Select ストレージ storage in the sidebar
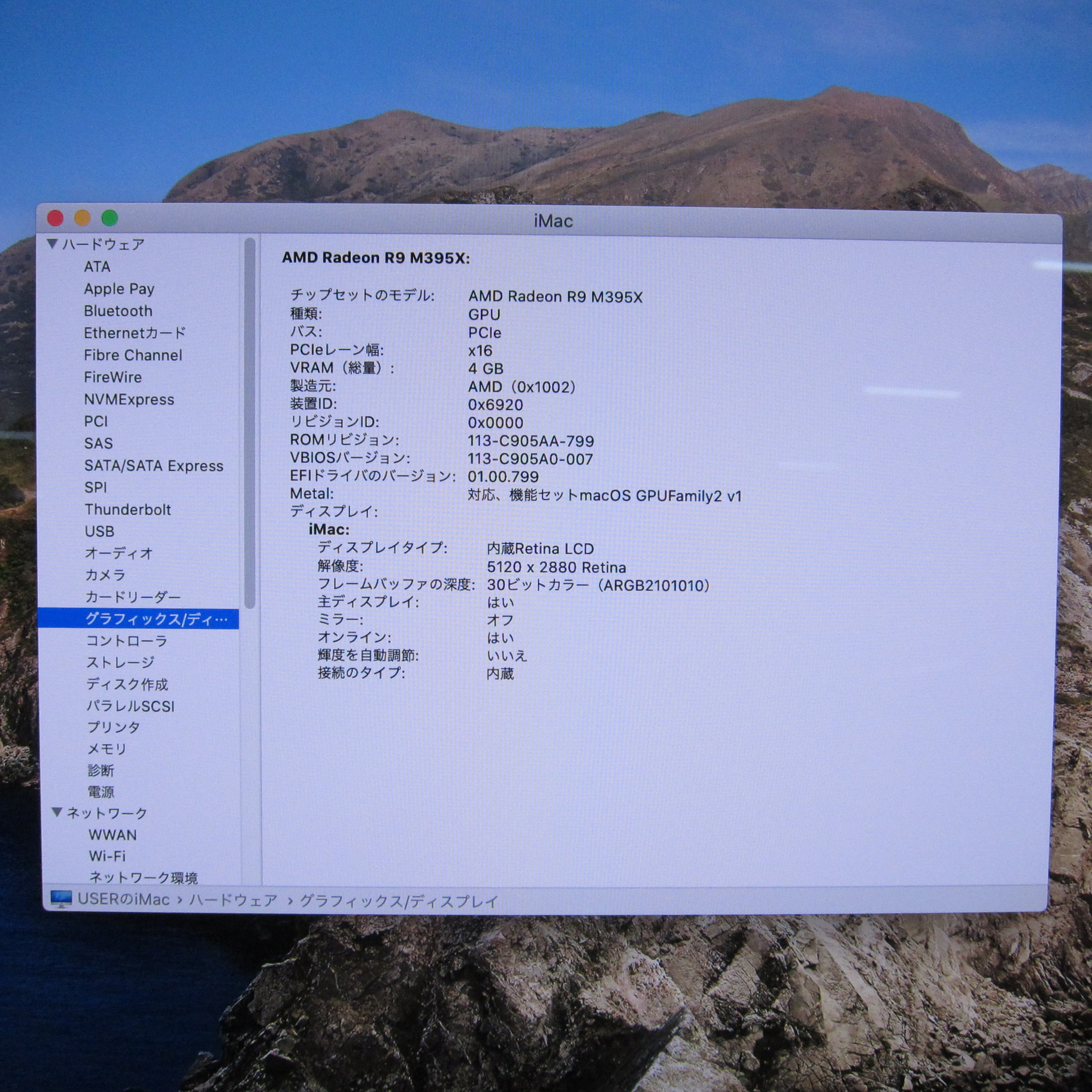This screenshot has width=1092, height=1092. click(x=120, y=662)
